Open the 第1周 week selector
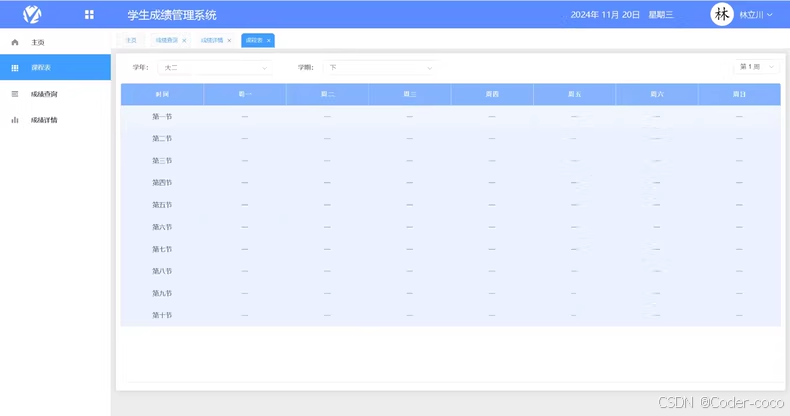 tap(756, 66)
